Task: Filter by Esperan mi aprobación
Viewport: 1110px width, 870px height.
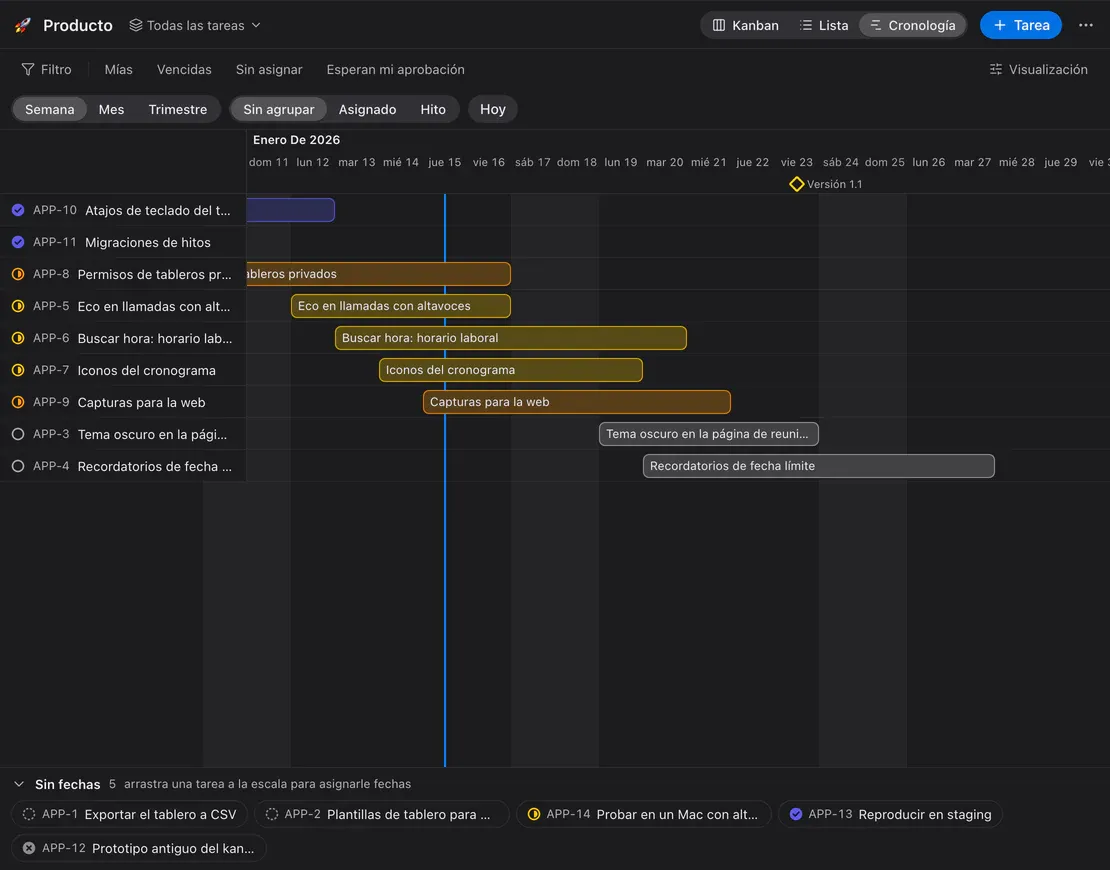Action: (396, 69)
